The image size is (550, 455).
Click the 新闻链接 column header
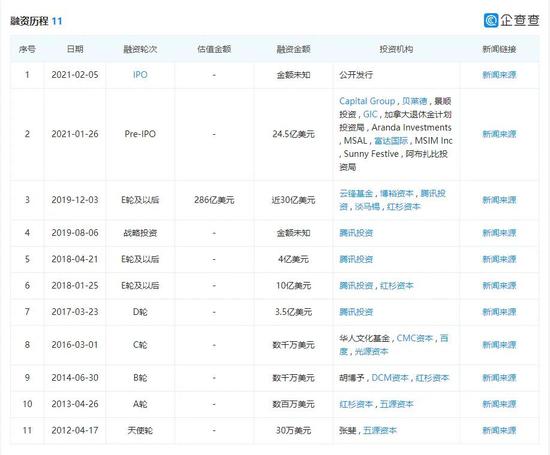click(499, 49)
